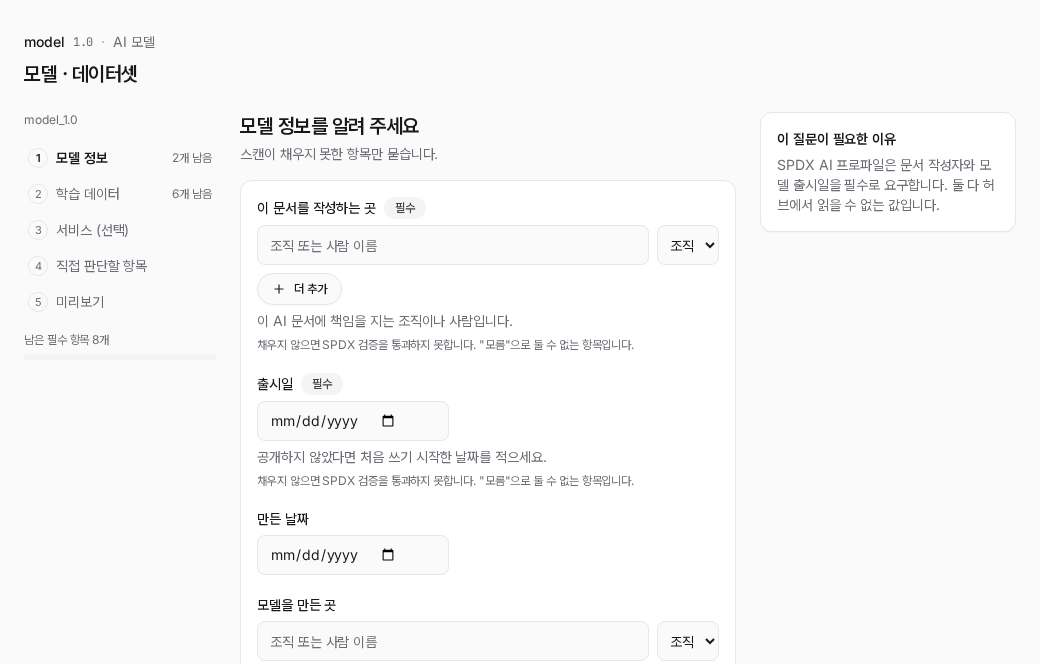Click the 만든 날짜 field label

tap(283, 519)
